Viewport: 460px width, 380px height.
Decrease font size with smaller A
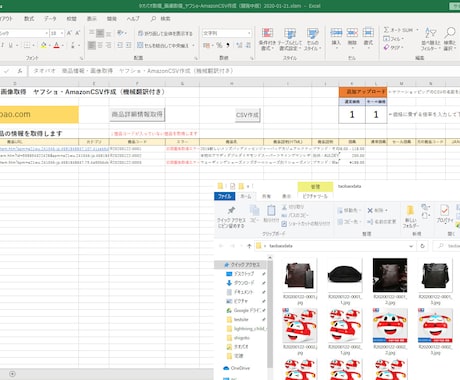[77, 33]
